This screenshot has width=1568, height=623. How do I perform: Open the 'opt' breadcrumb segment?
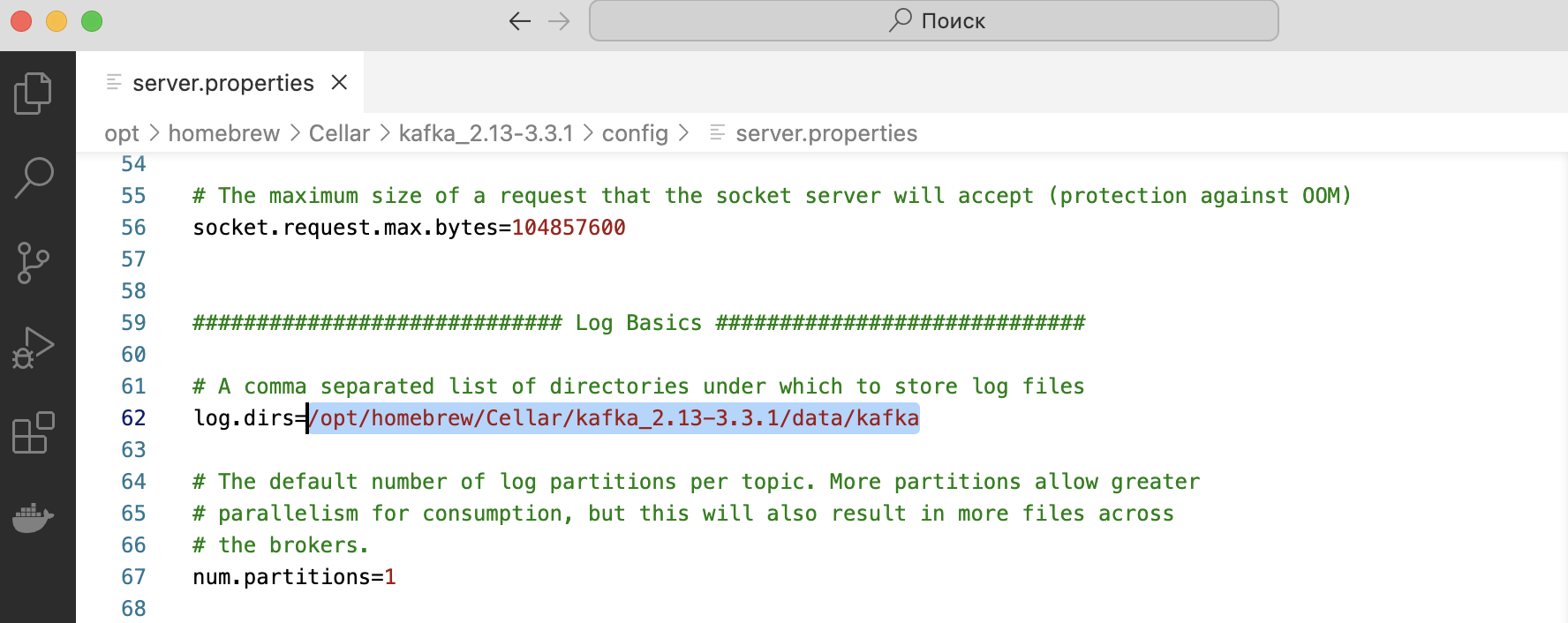coord(122,133)
